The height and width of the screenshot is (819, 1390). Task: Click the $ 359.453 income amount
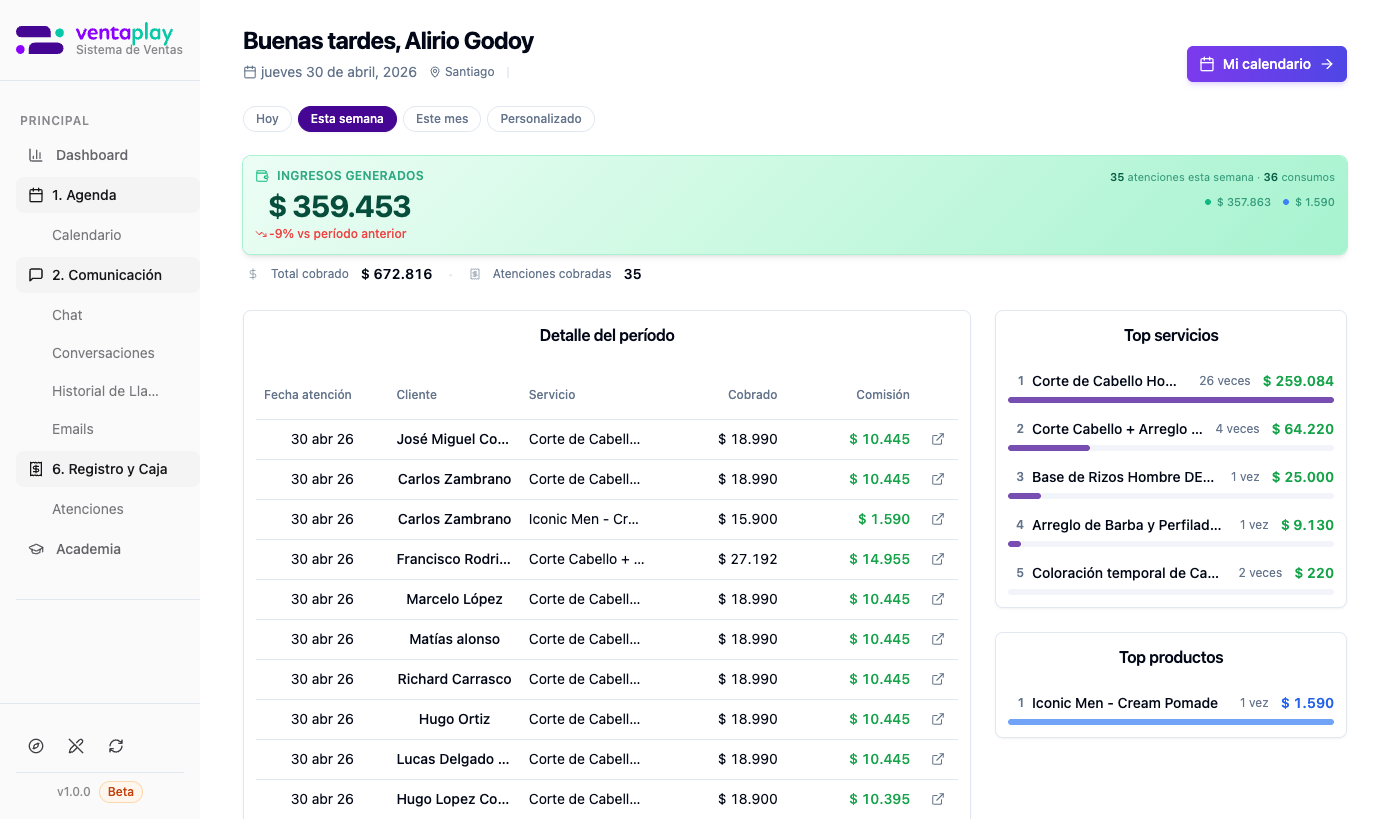[x=340, y=207]
